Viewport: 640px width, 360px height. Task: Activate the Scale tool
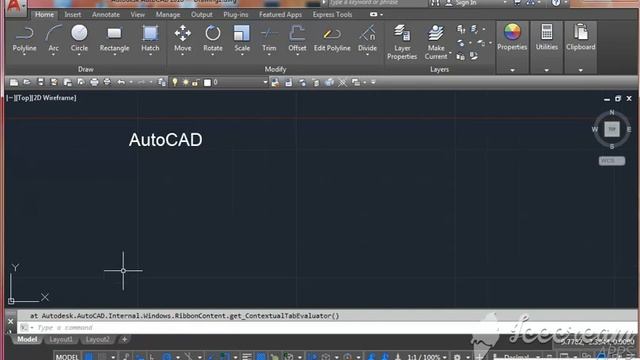242,39
